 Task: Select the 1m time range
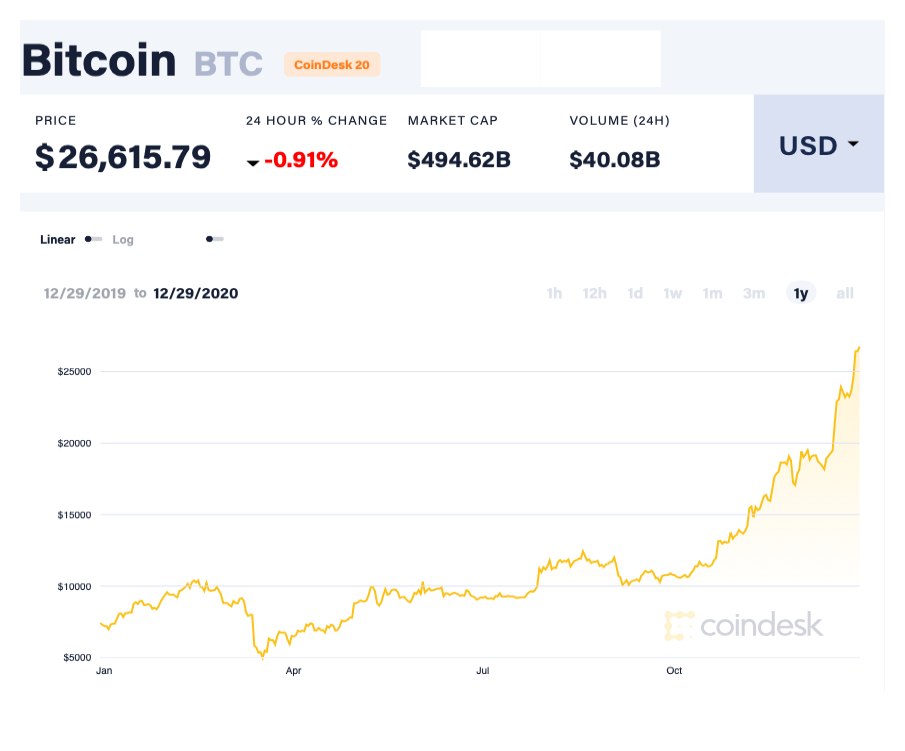[712, 293]
